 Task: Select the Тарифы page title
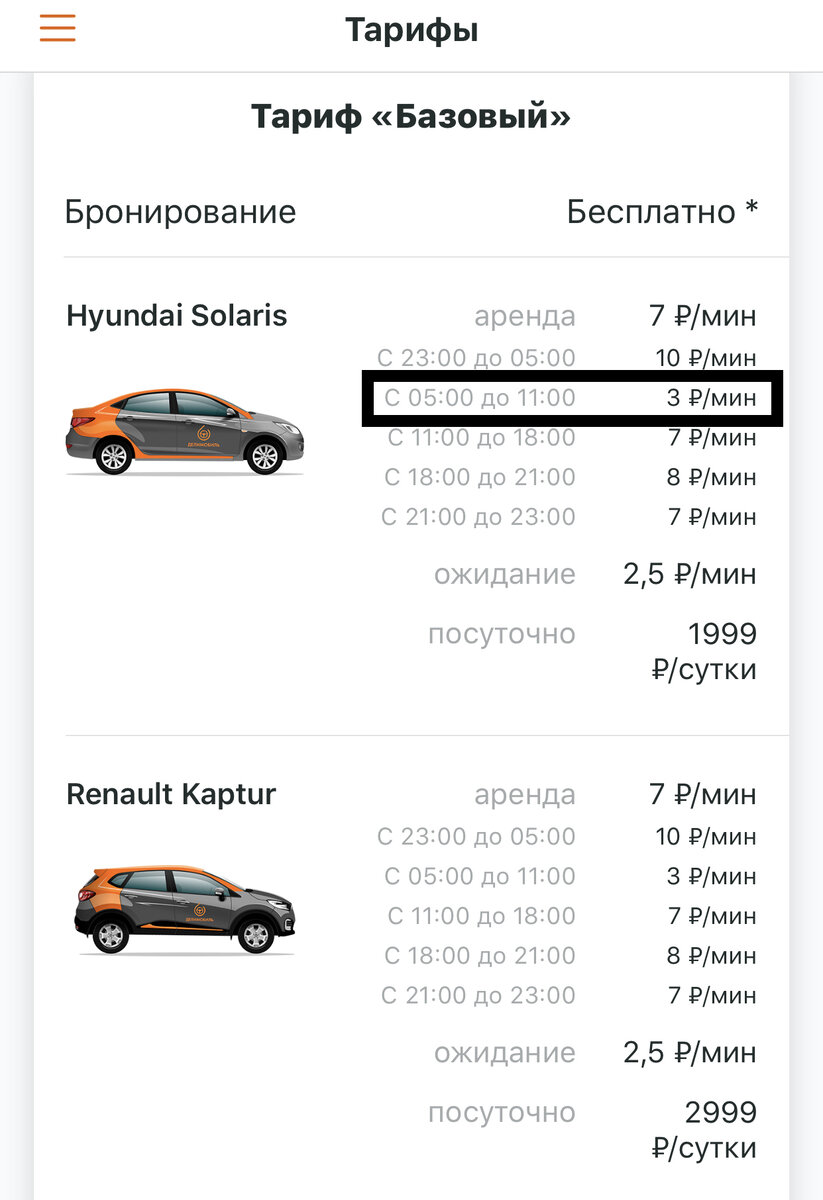point(411,30)
